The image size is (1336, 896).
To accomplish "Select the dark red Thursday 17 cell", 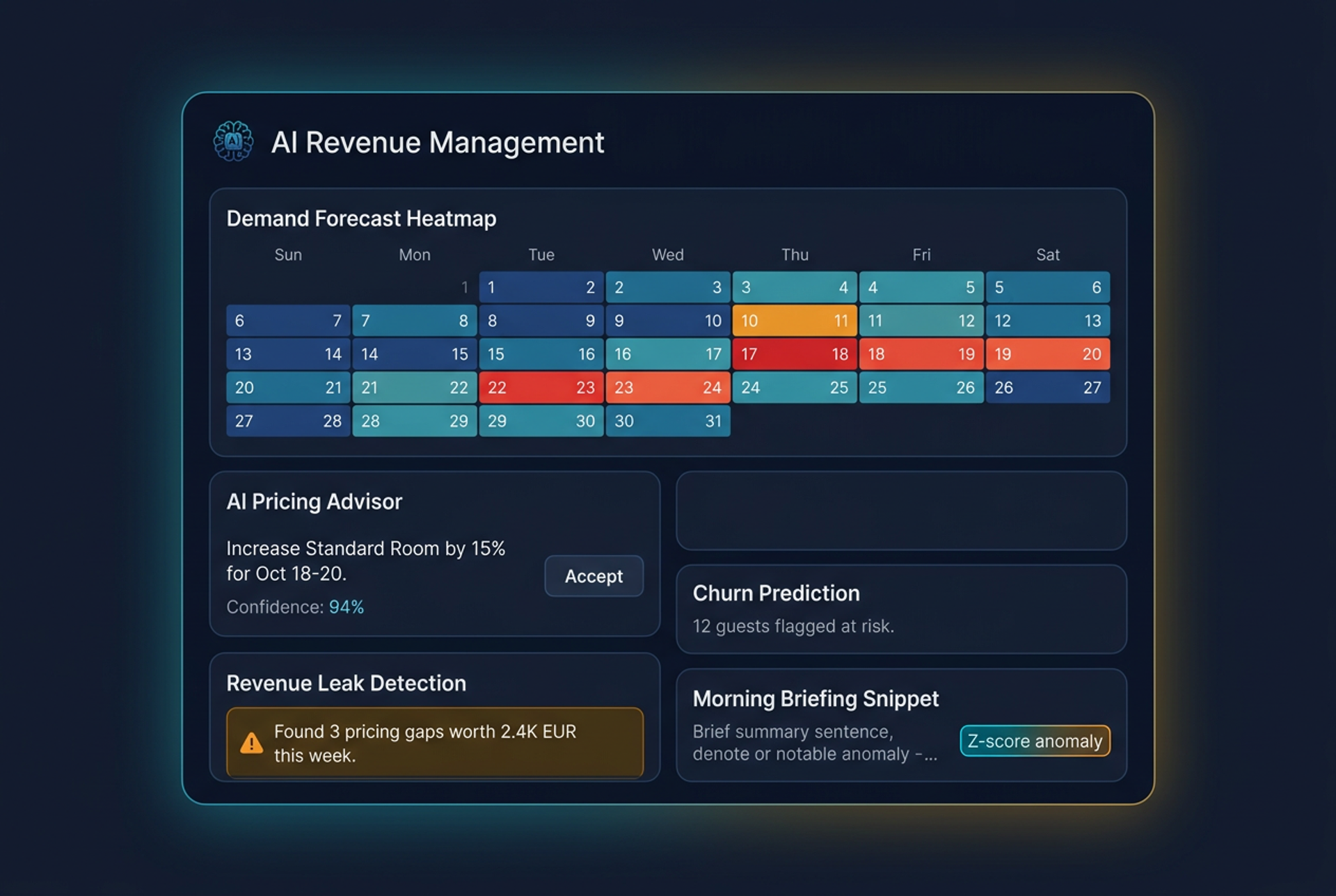I will (x=794, y=354).
